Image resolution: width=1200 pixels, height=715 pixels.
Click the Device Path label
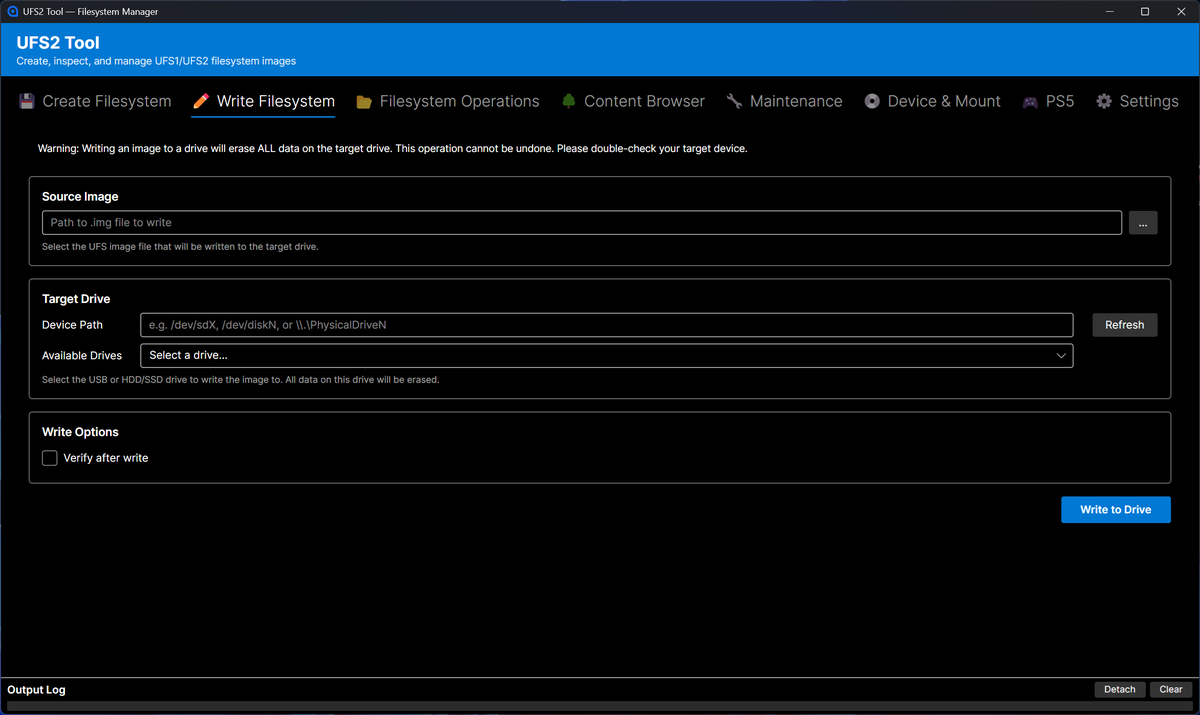pyautogui.click(x=72, y=325)
